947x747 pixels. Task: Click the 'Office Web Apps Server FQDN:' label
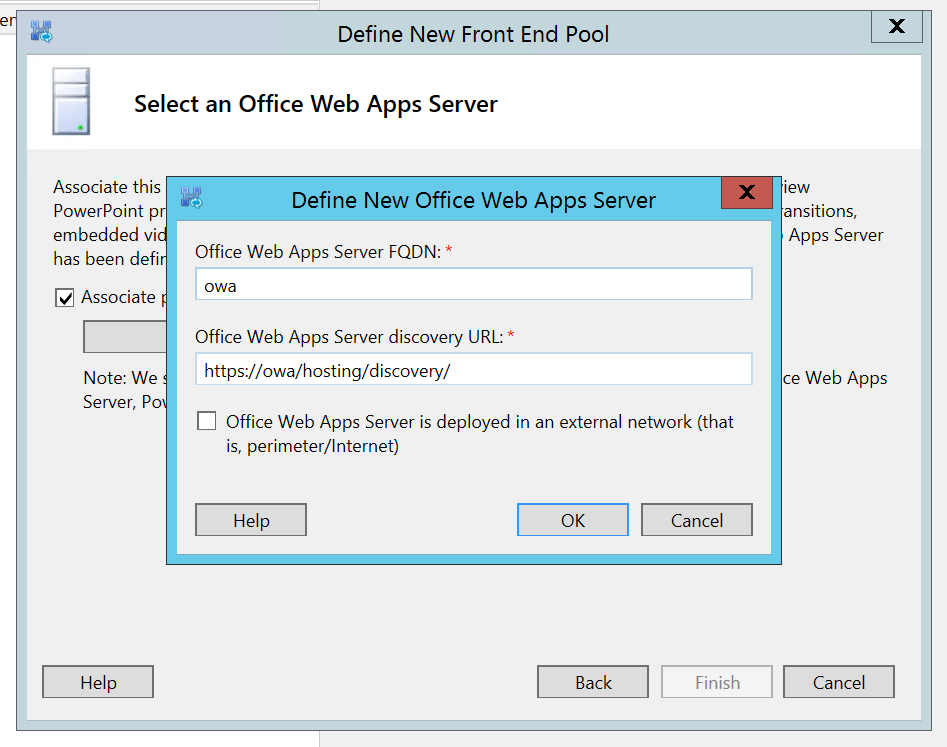[x=318, y=252]
